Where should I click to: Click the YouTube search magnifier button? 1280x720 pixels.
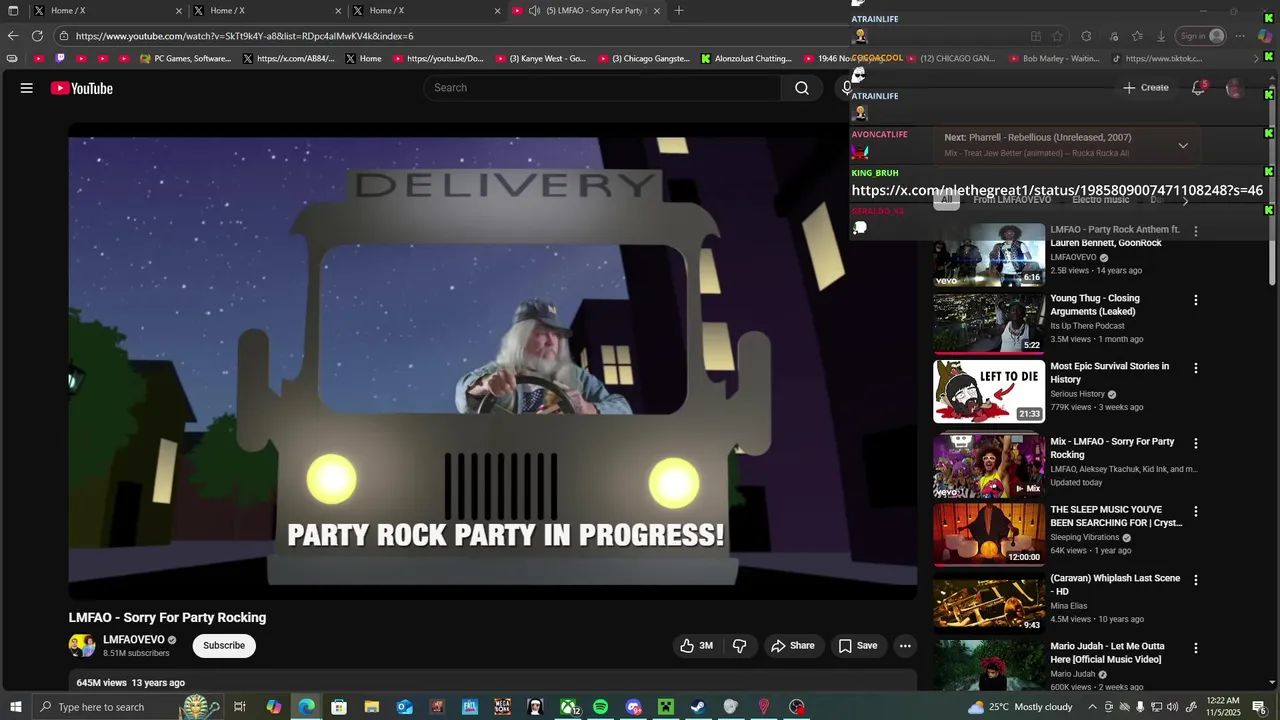click(x=802, y=88)
